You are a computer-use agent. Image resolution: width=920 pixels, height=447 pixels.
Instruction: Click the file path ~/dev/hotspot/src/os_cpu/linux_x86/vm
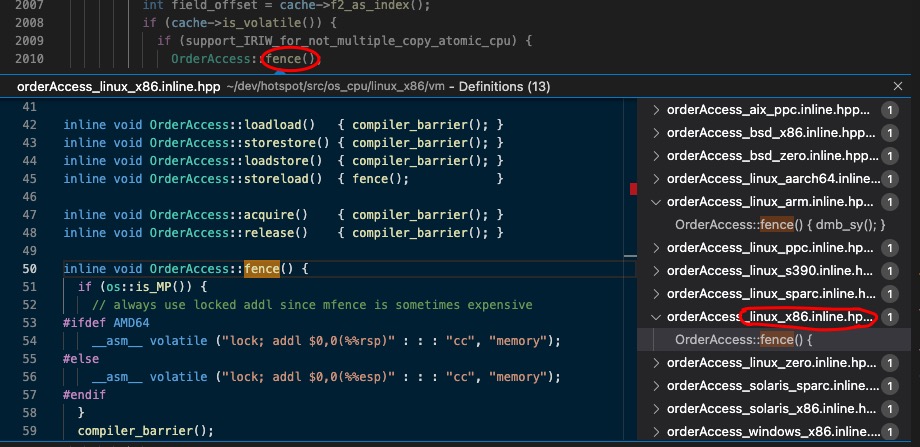pos(335,87)
